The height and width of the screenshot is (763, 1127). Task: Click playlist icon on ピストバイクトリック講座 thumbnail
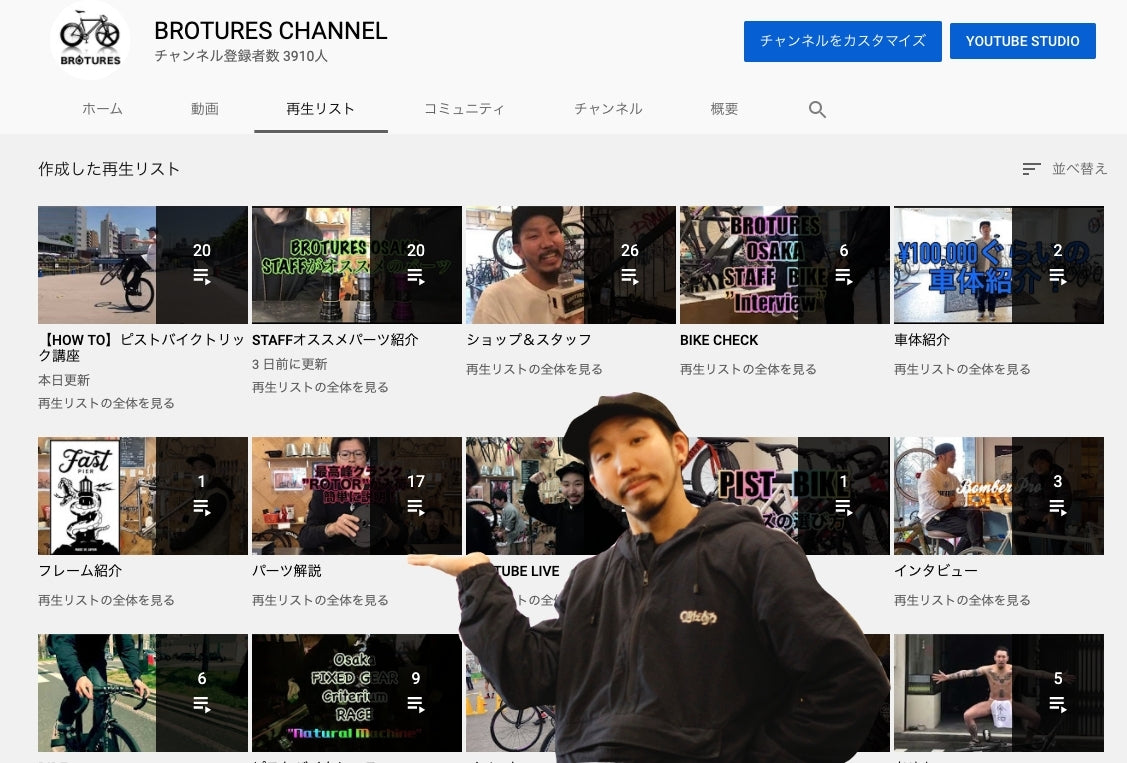pyautogui.click(x=202, y=277)
